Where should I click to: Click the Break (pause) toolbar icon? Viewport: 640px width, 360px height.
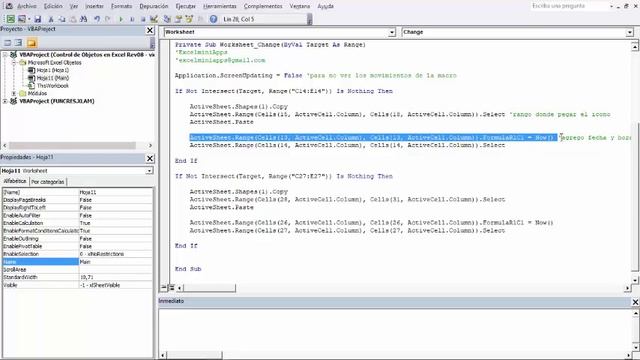coord(132,19)
